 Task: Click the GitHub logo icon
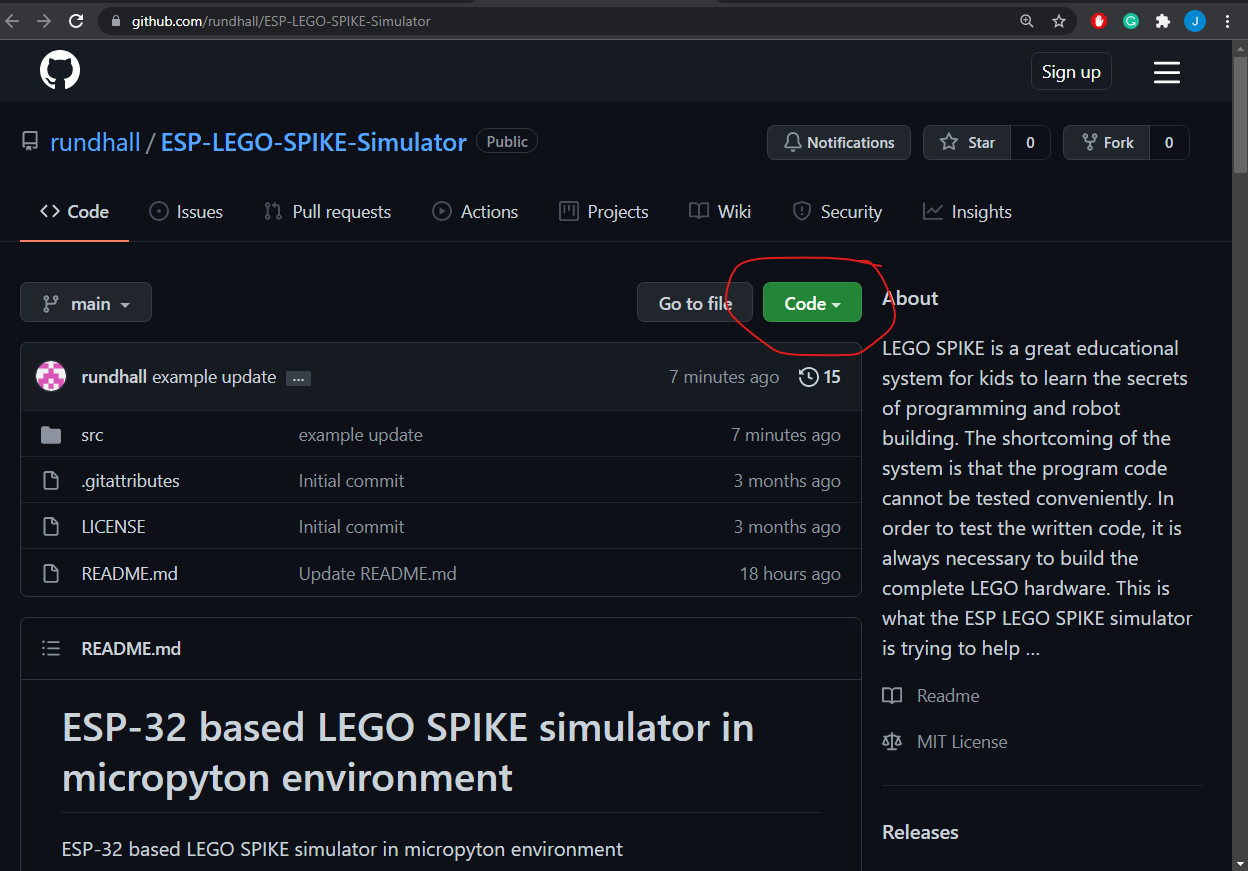[60, 70]
